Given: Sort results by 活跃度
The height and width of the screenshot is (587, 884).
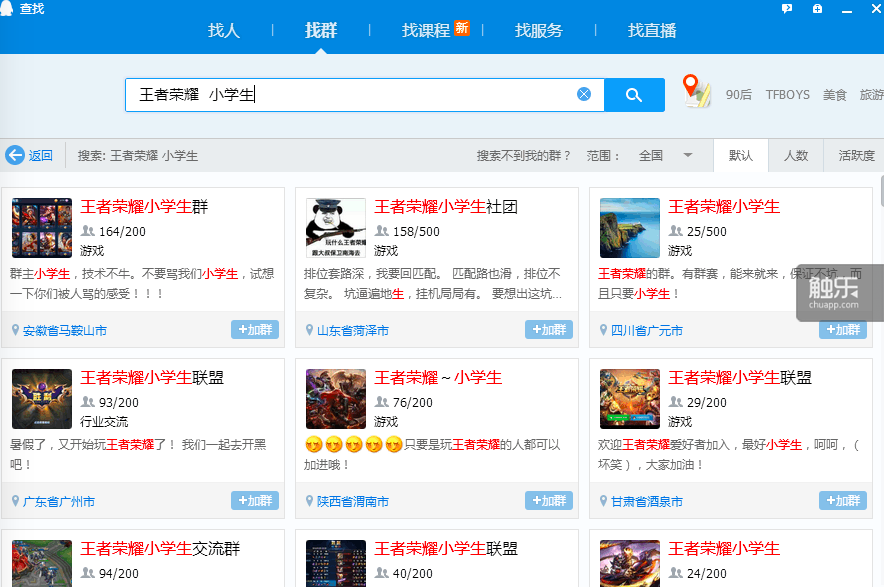Looking at the screenshot, I should (856, 155).
